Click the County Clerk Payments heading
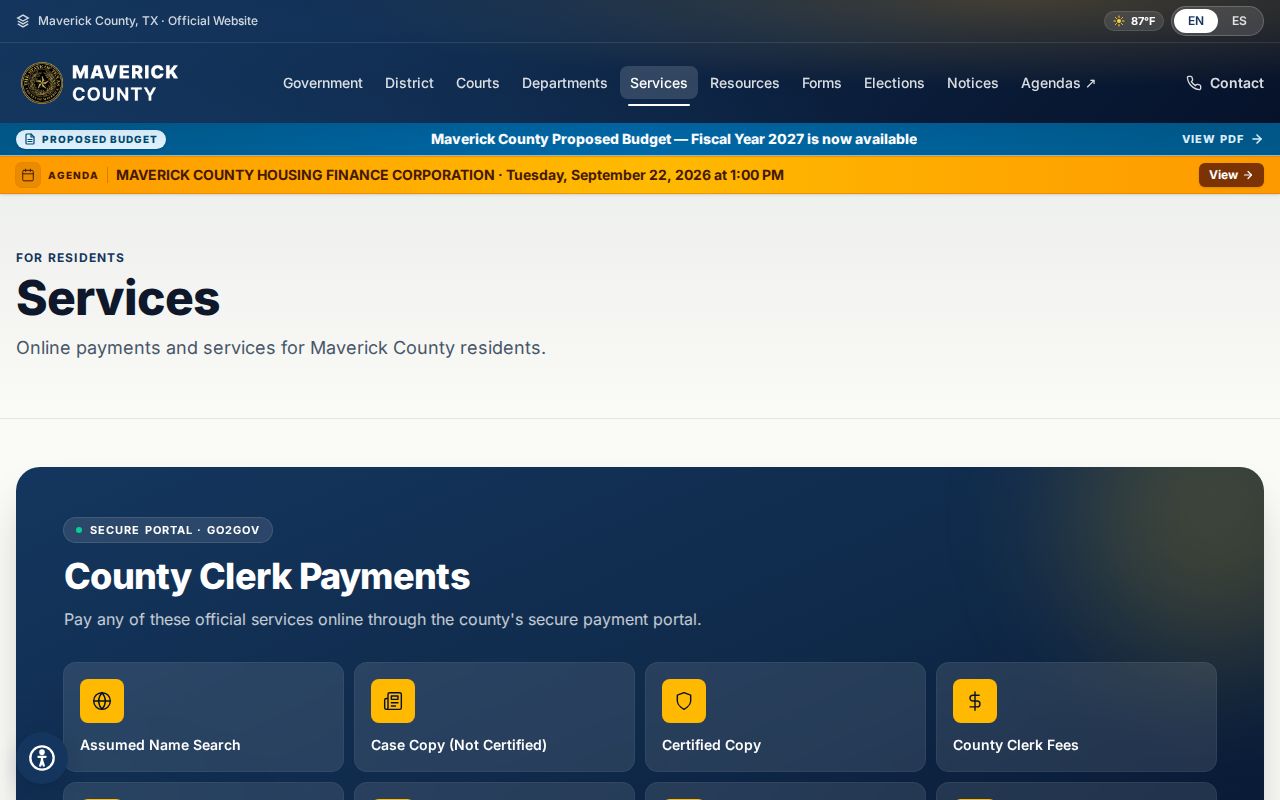Image resolution: width=1280 pixels, height=800 pixels. click(x=267, y=577)
